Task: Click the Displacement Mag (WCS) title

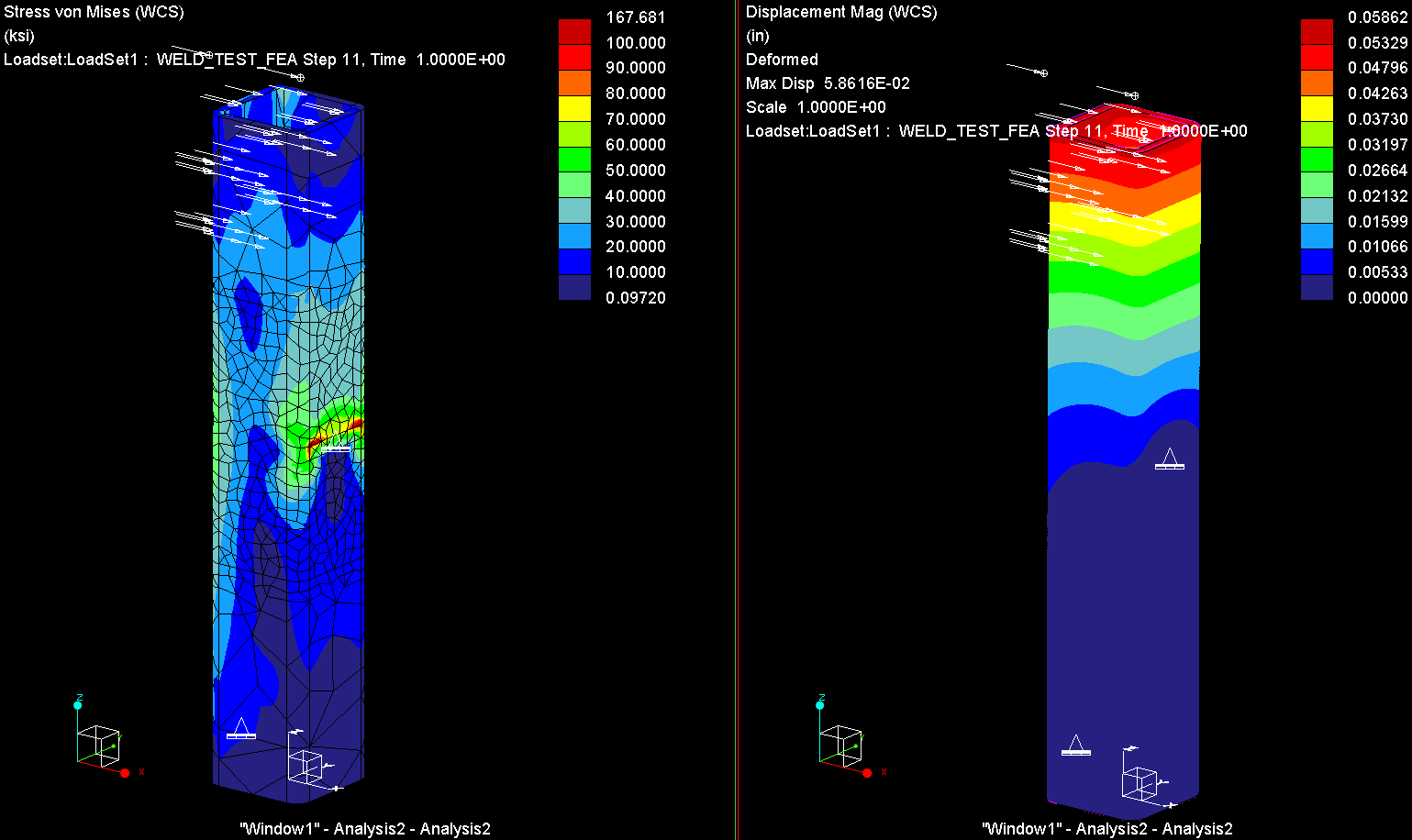Action: click(841, 12)
